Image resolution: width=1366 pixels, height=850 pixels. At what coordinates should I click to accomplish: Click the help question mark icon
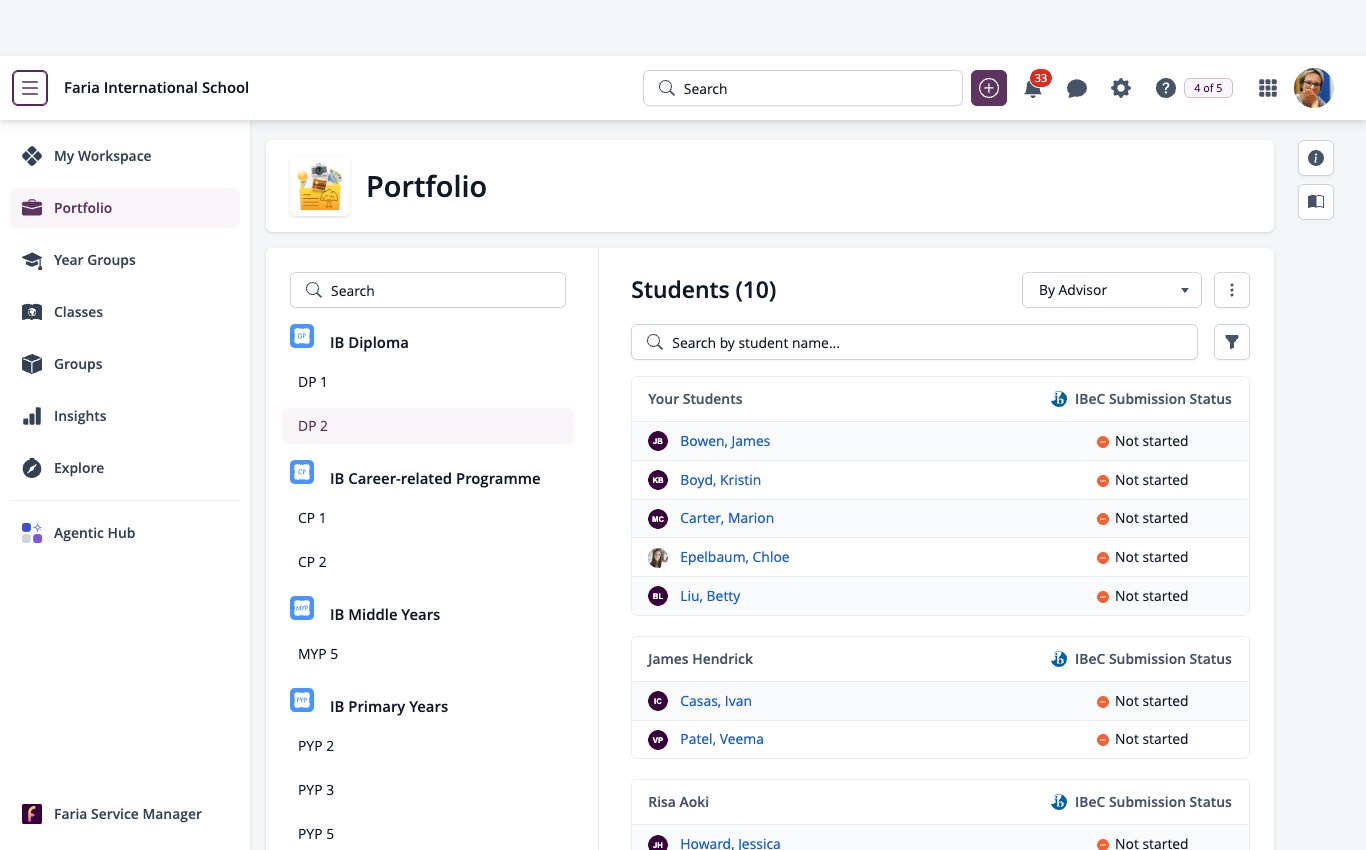[x=1165, y=88]
